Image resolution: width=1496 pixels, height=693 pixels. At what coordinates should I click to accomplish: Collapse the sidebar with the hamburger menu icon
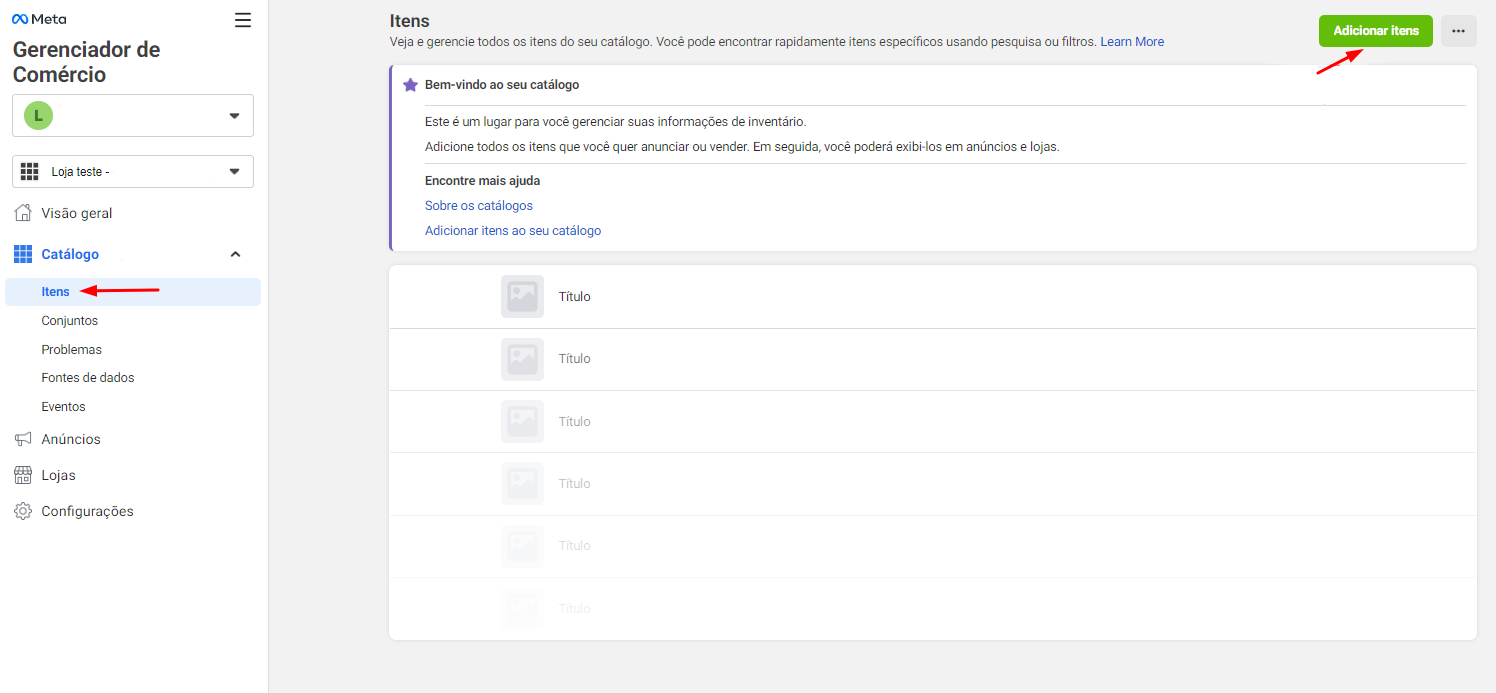coord(243,20)
